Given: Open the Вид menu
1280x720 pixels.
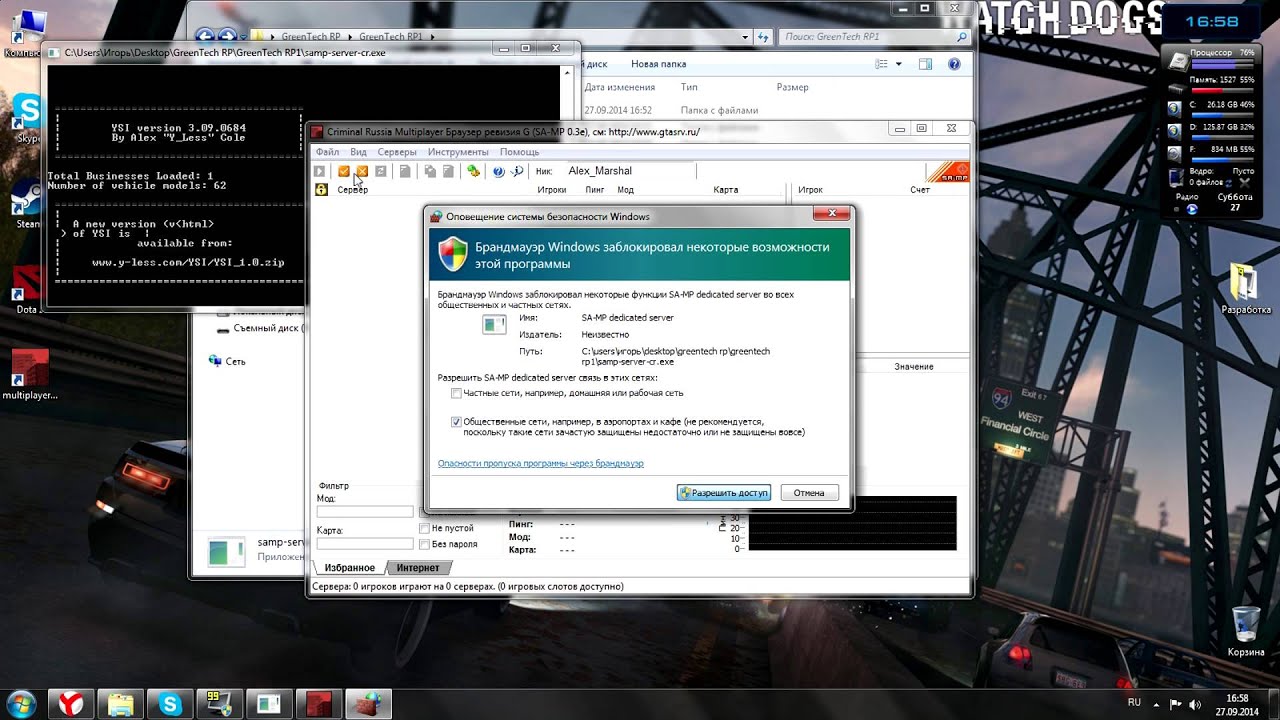Looking at the screenshot, I should point(358,152).
